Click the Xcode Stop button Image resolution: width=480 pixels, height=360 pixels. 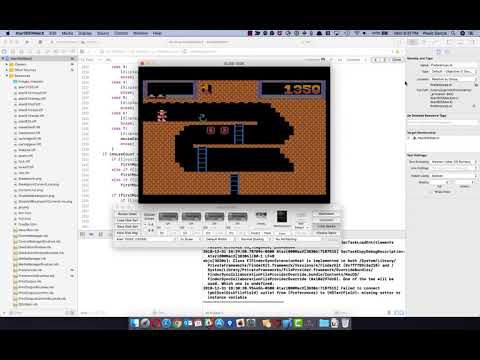[40, 42]
